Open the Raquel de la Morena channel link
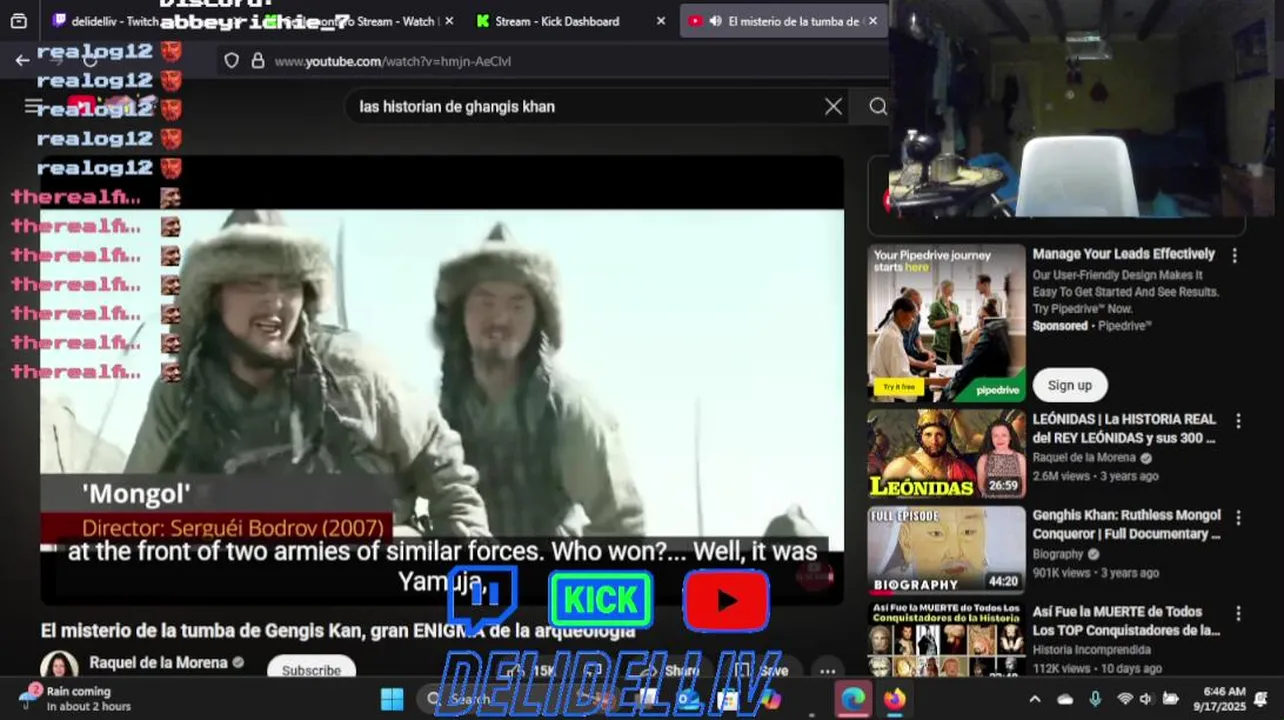 (x=158, y=662)
